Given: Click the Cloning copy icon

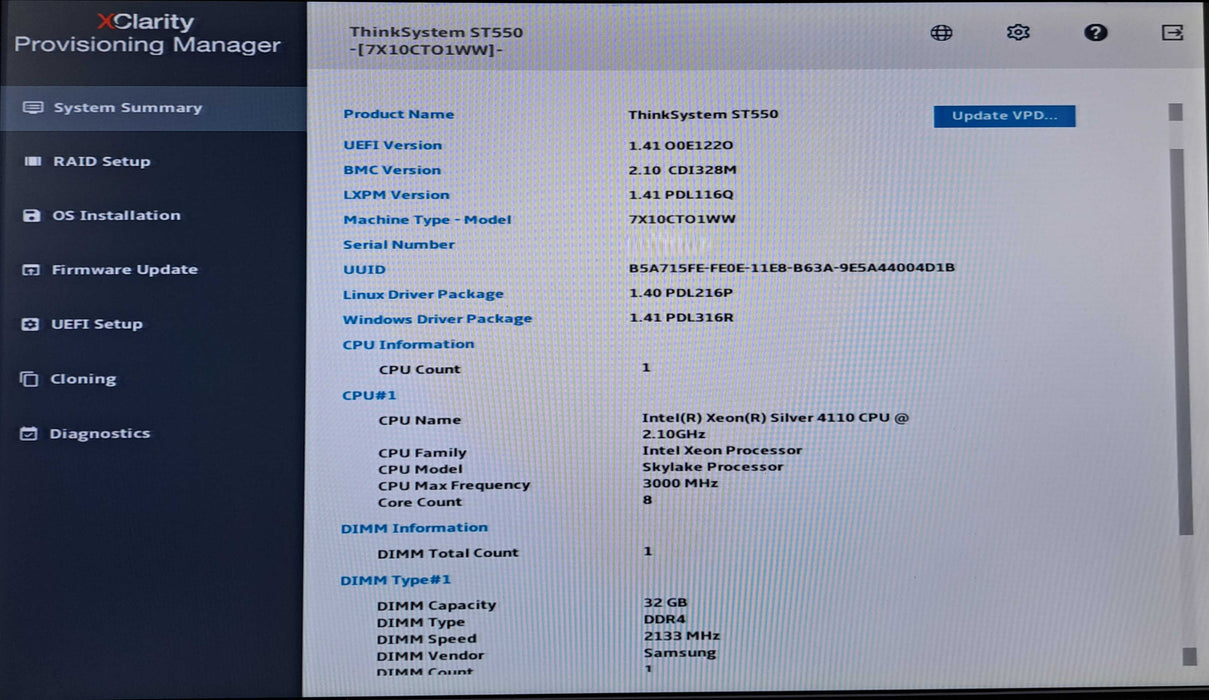Looking at the screenshot, I should point(30,379).
